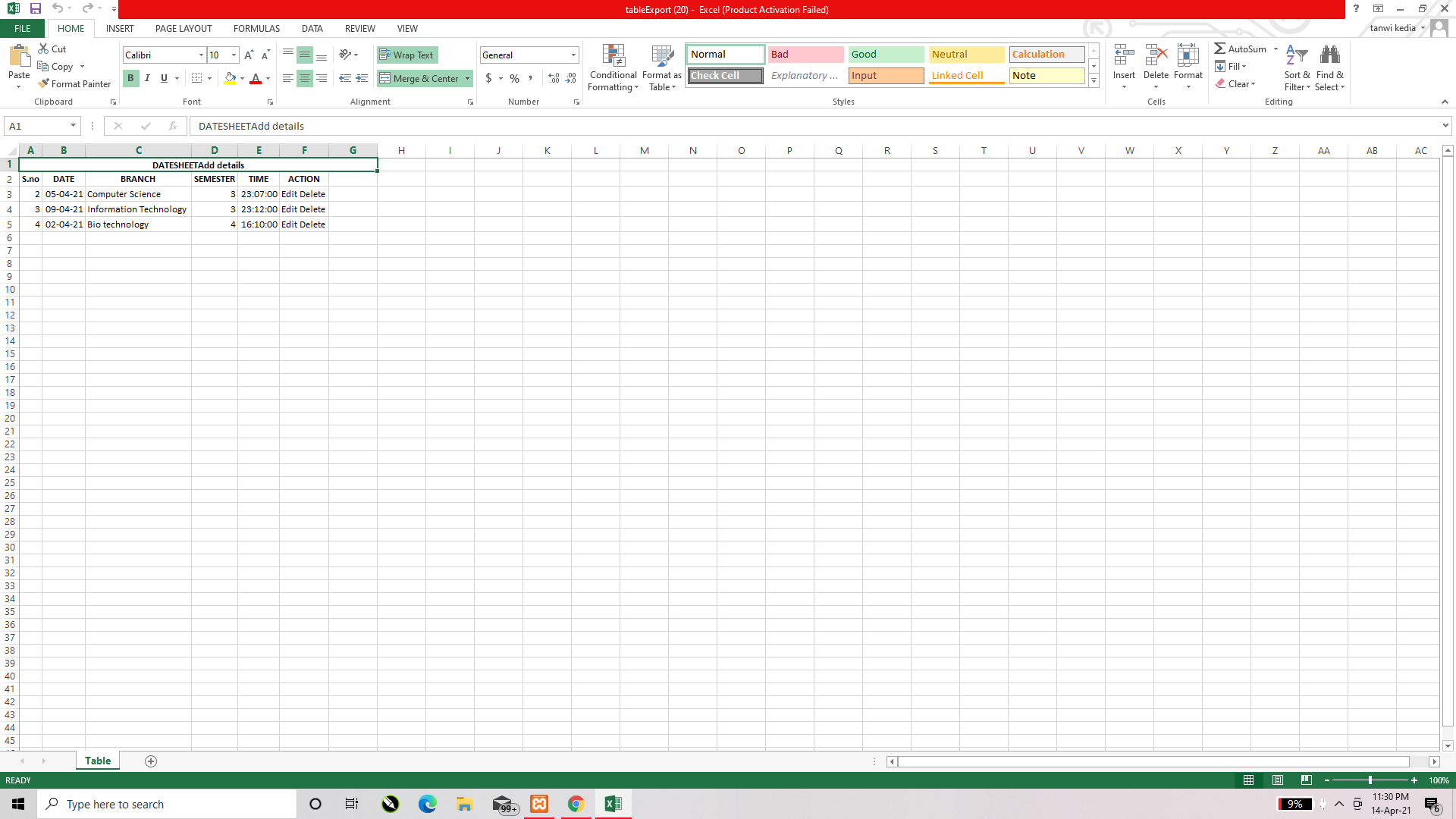Viewport: 1456px width, 819px height.
Task: Align text left in Alignment group
Action: [288, 78]
